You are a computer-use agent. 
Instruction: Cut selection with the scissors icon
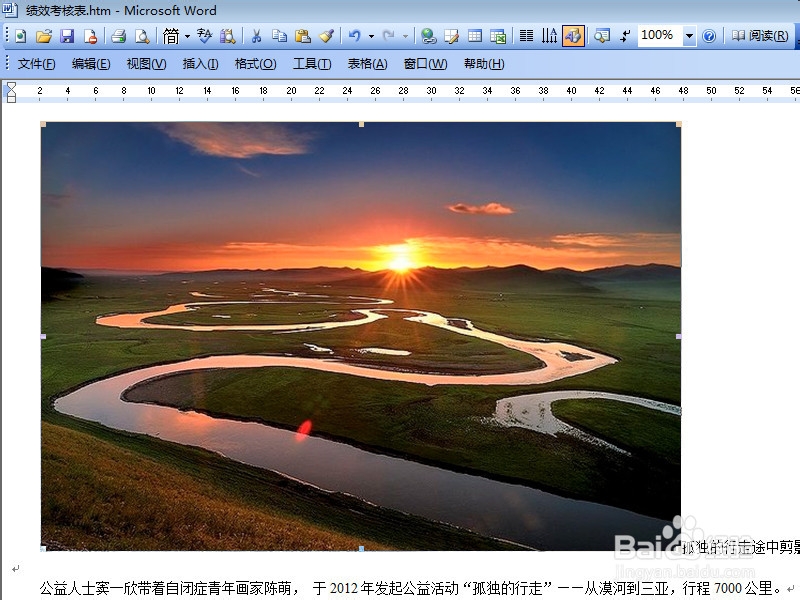pyautogui.click(x=257, y=36)
